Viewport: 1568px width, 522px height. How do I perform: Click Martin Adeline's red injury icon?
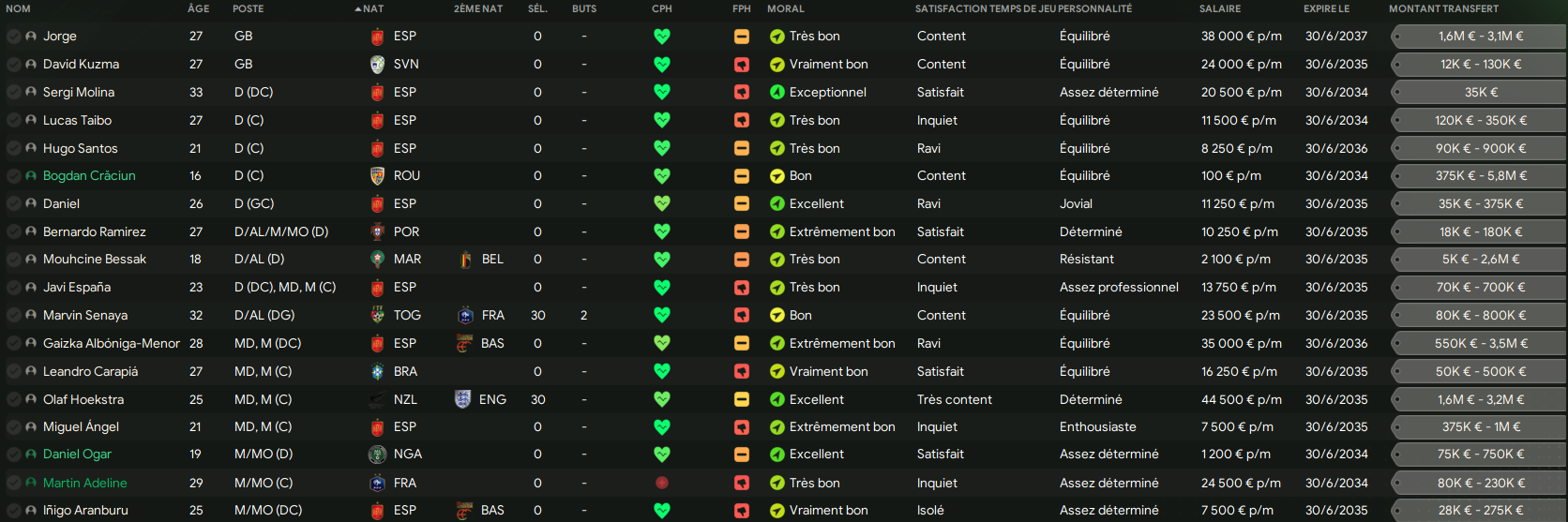662,483
